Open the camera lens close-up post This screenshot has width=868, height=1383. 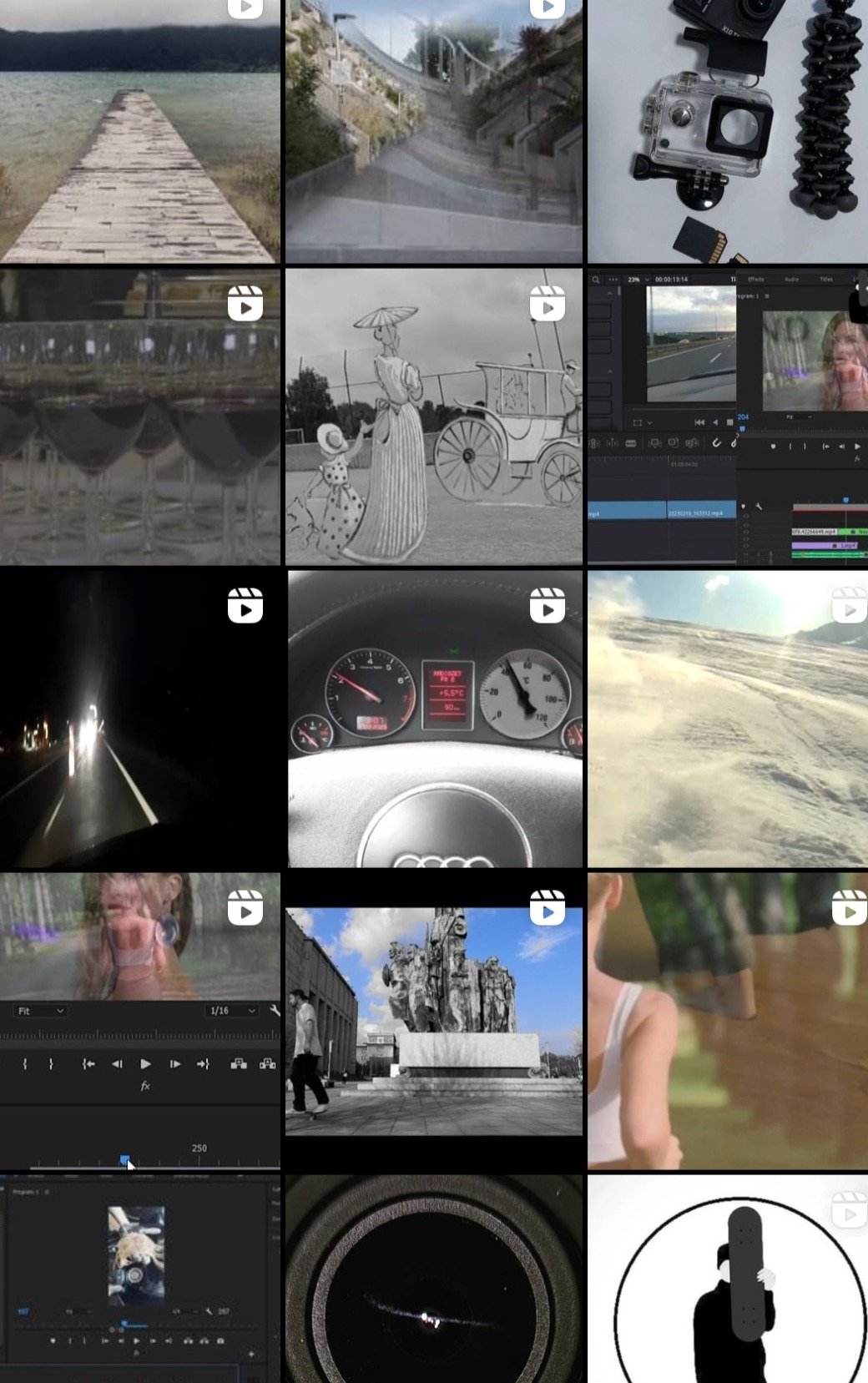[x=434, y=1279]
